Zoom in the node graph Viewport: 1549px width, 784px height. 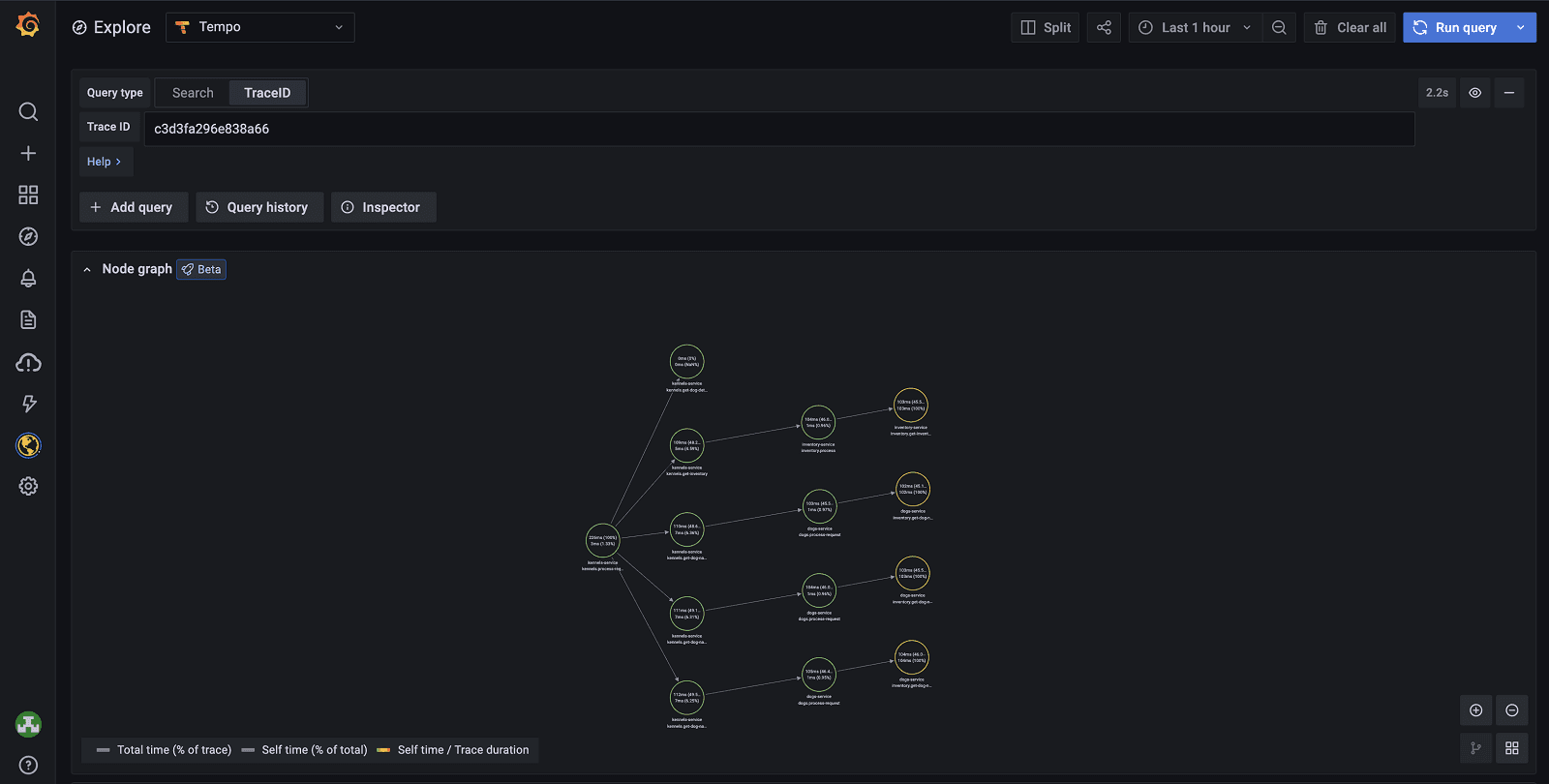(1475, 710)
